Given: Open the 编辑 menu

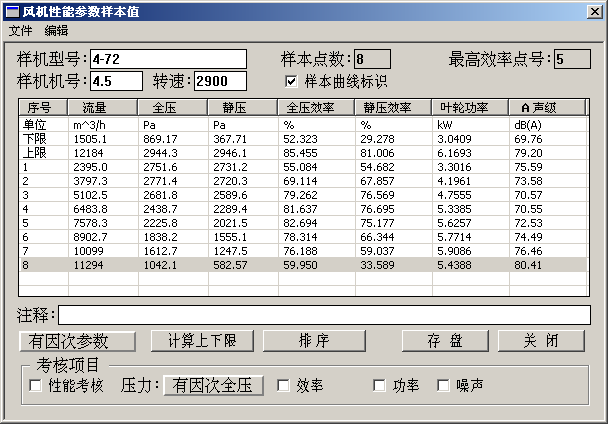Looking at the screenshot, I should [57, 31].
